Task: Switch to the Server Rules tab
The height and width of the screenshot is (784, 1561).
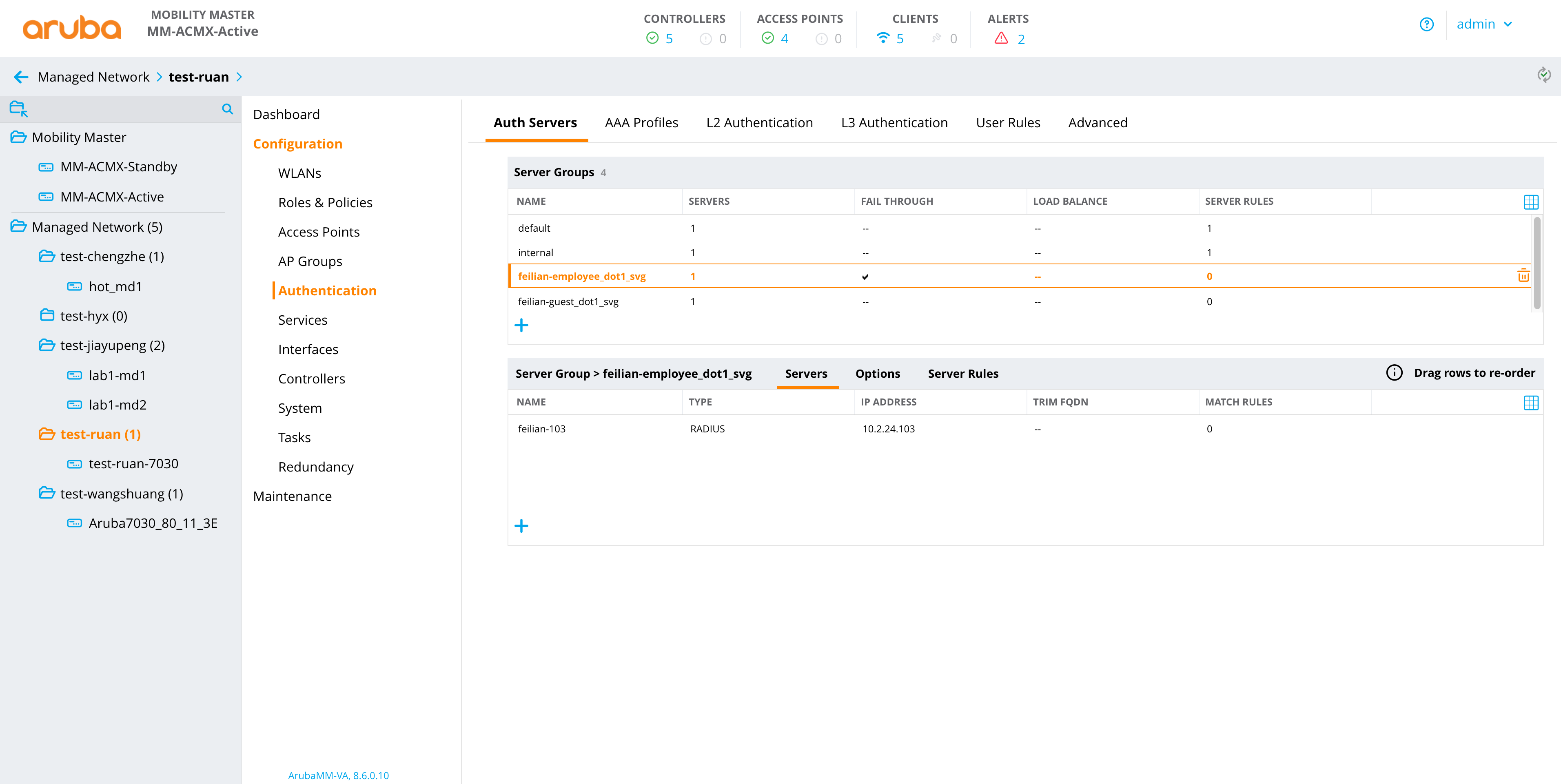Action: (x=963, y=374)
